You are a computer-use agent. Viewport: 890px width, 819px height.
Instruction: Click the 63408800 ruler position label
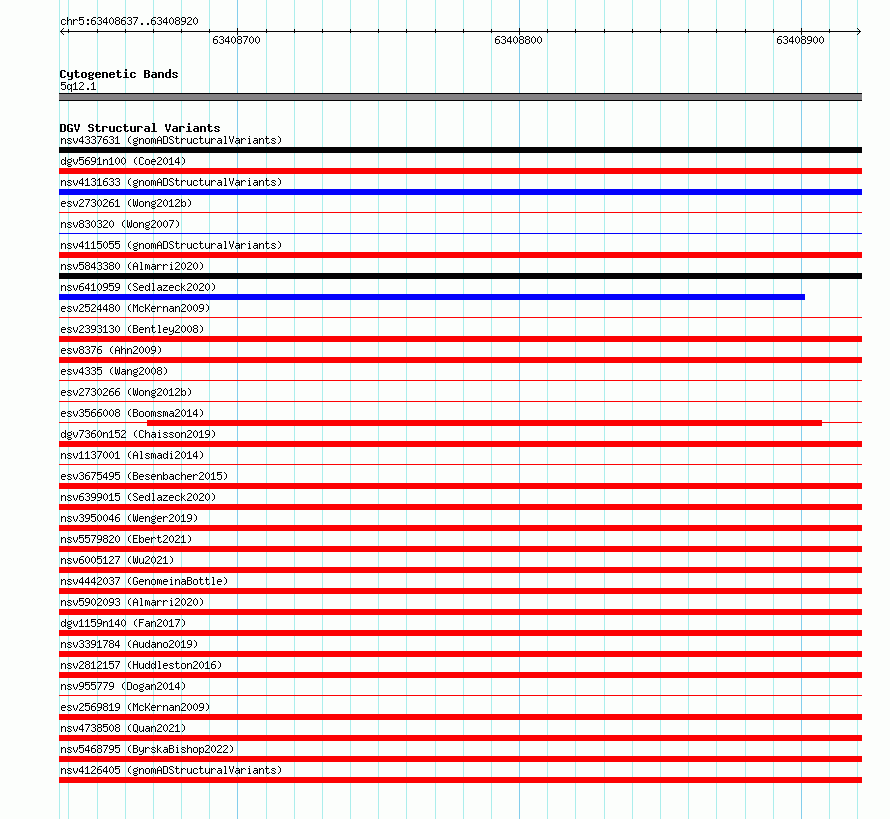(x=518, y=40)
